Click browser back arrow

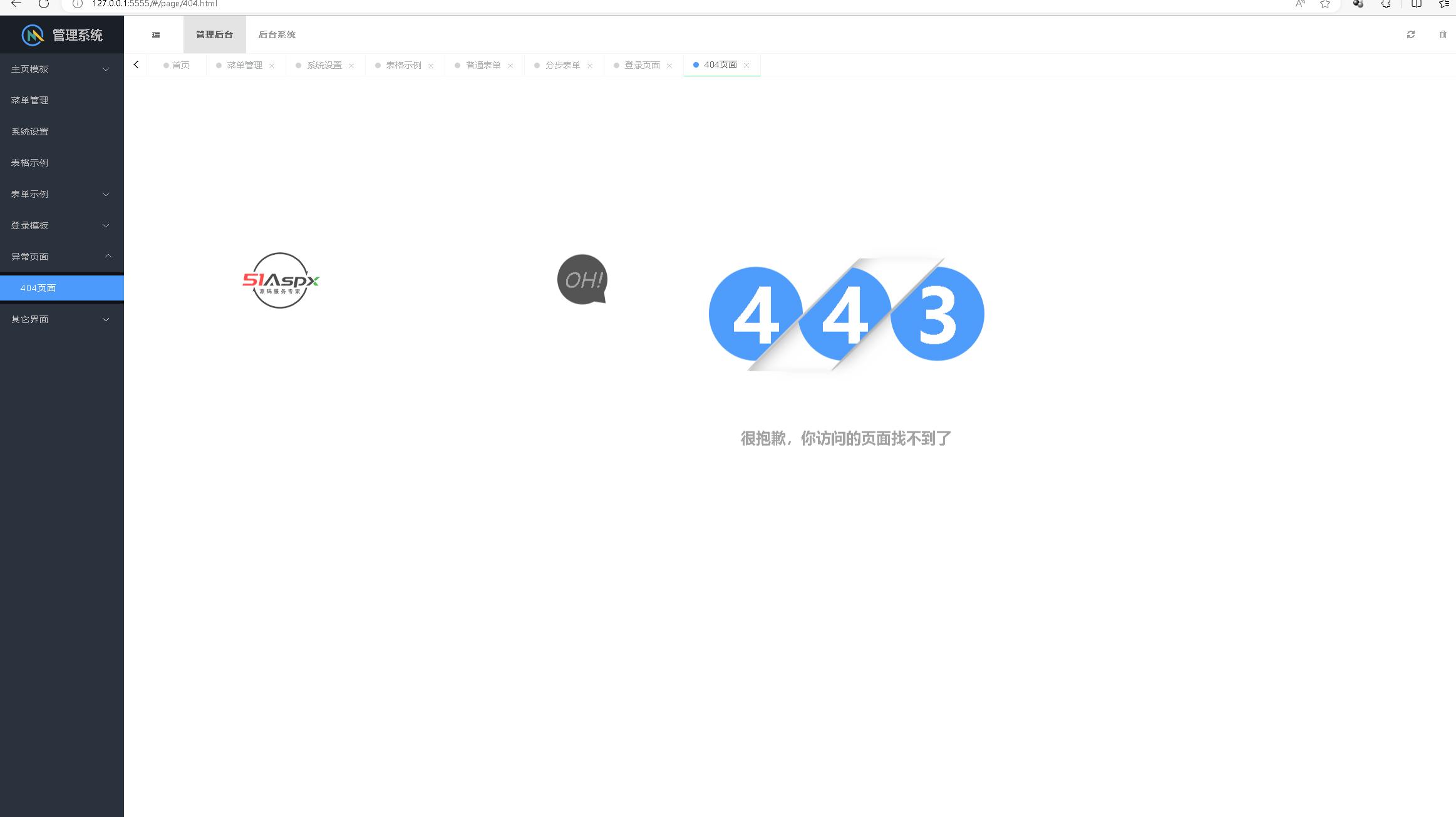coord(16,4)
